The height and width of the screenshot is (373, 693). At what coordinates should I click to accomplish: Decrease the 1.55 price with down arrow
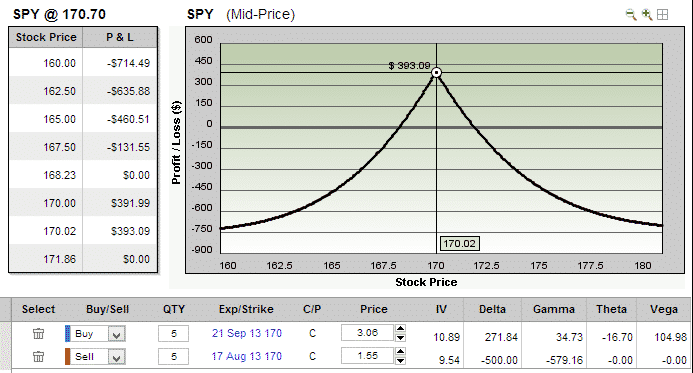click(x=400, y=361)
